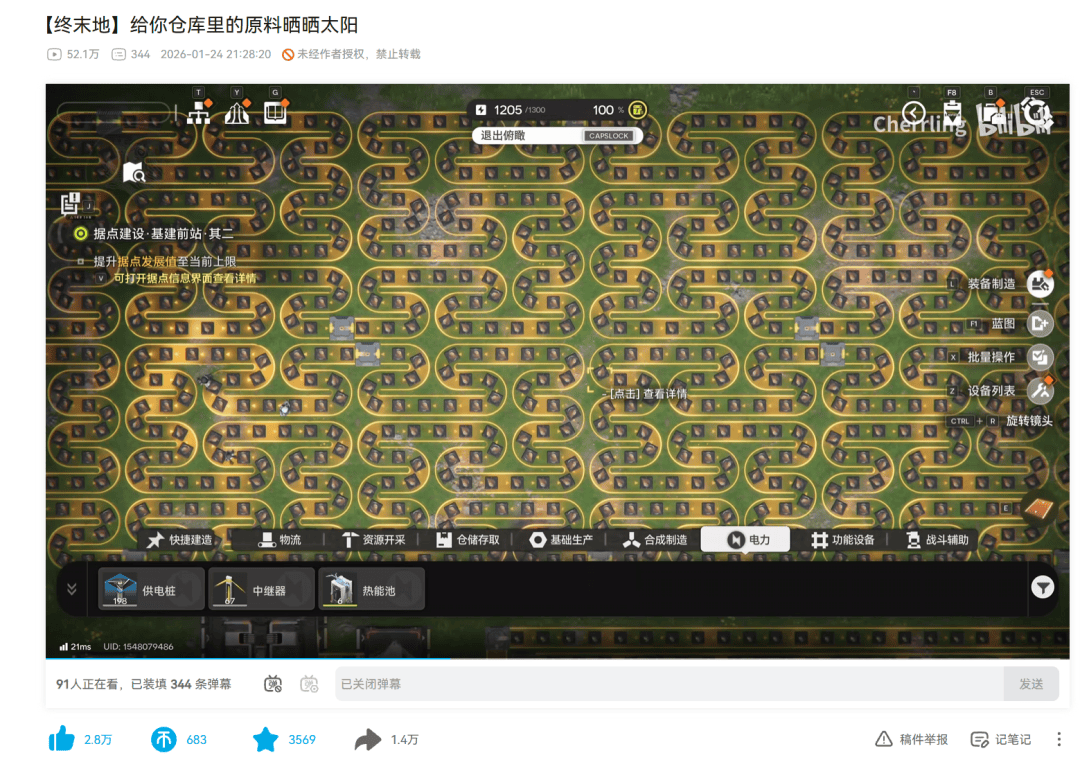Viewport: 1080px width, 762px height.
Task: Switch to the 物流 category tab
Action: pyautogui.click(x=280, y=540)
